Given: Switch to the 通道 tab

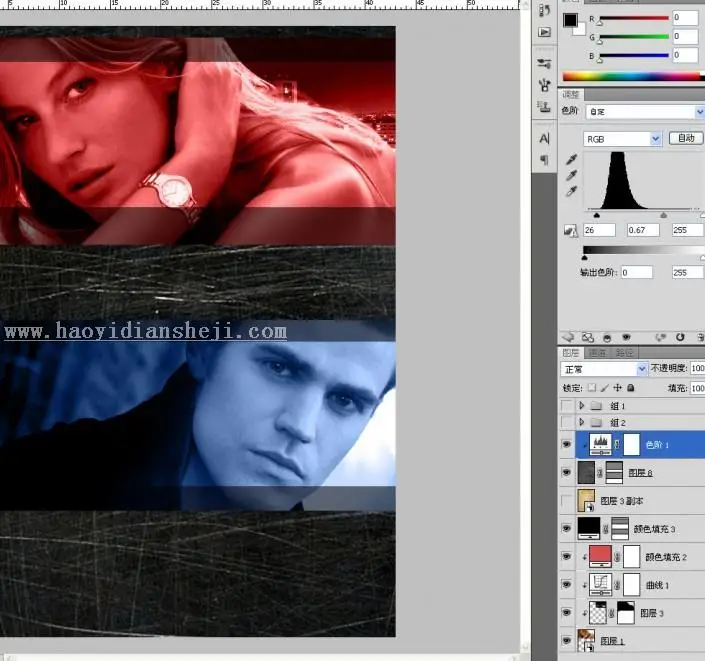Looking at the screenshot, I should 598,353.
